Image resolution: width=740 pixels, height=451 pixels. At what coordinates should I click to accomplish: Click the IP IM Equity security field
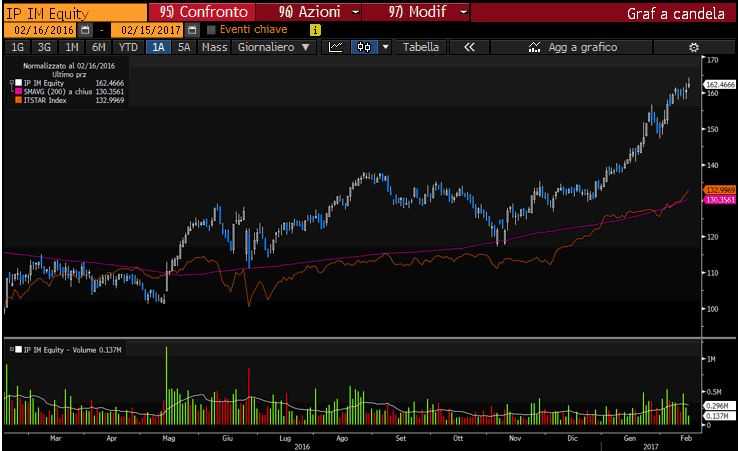point(76,13)
